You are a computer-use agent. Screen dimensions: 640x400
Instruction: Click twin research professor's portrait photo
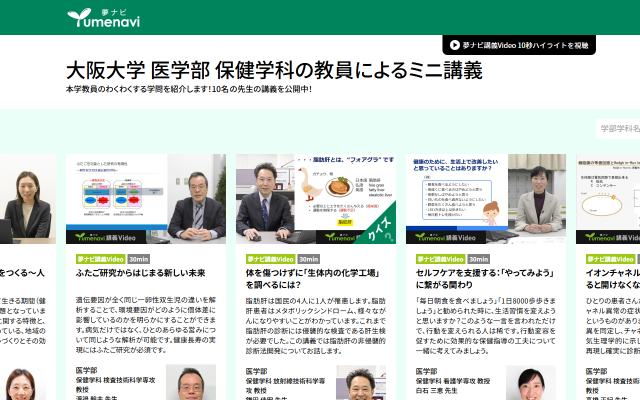190,384
